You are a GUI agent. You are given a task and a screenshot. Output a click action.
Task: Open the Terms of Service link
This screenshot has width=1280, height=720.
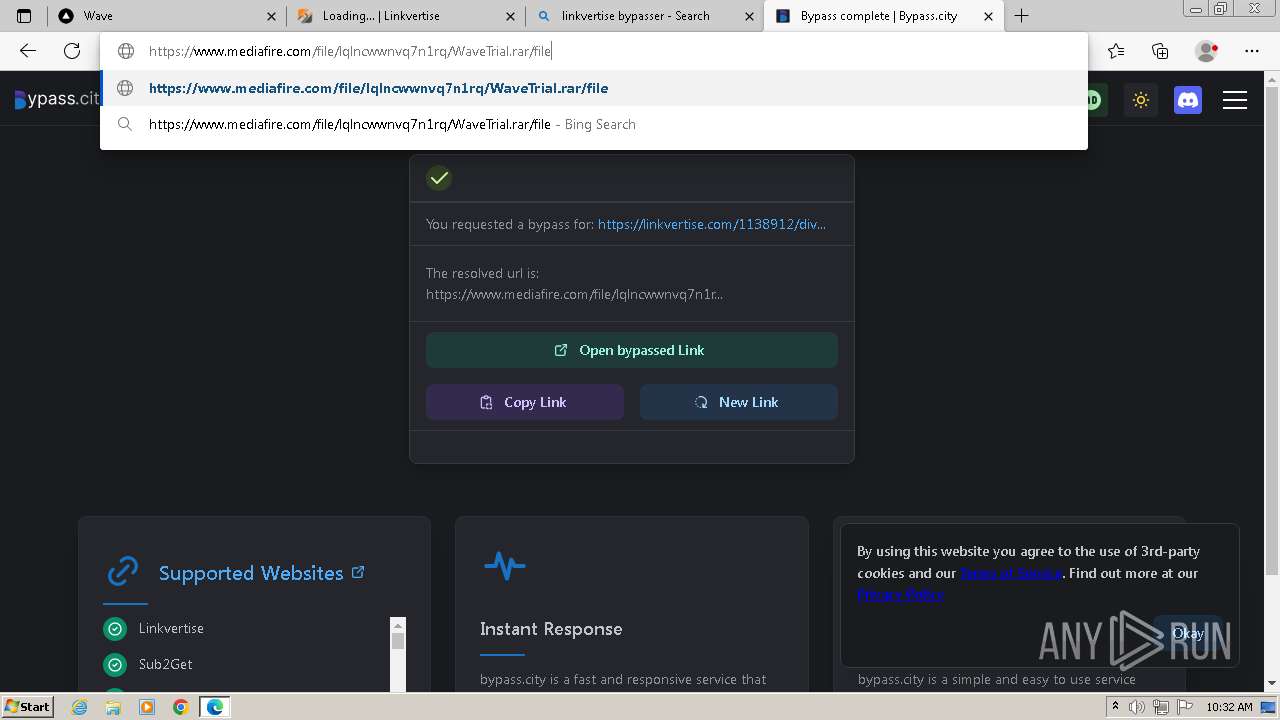pyautogui.click(x=1011, y=573)
